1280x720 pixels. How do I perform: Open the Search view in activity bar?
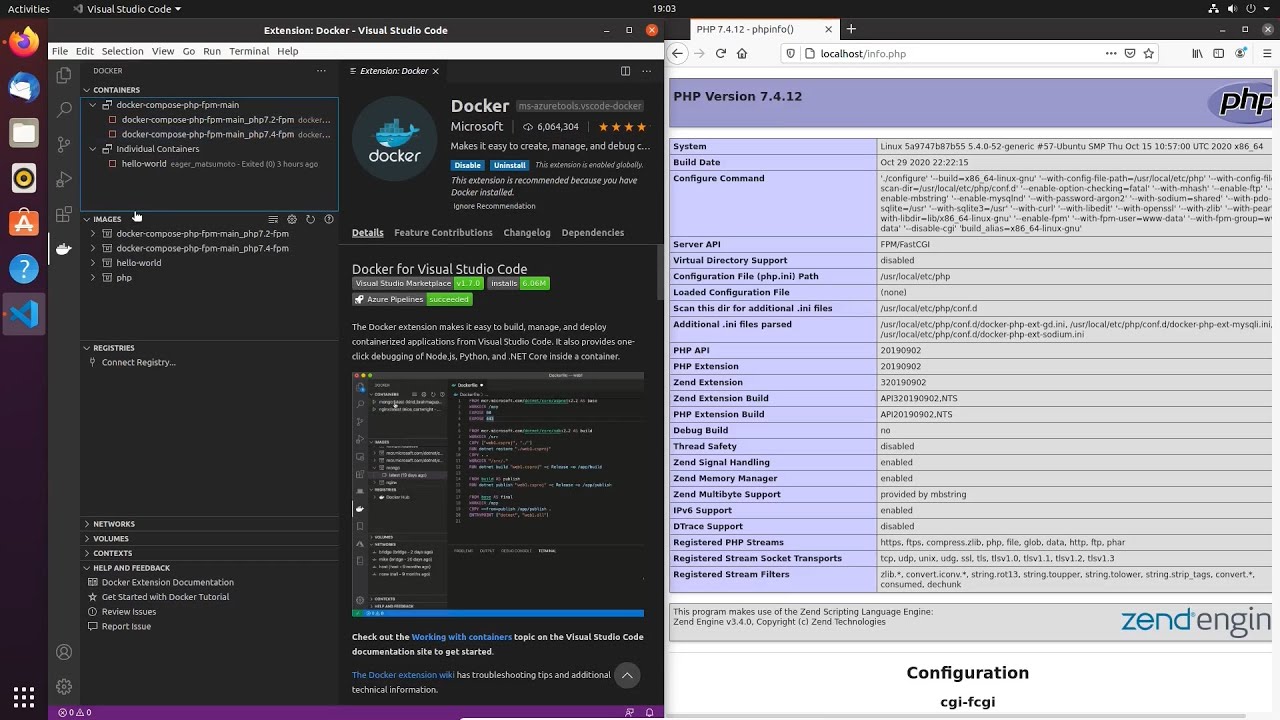[x=64, y=110]
